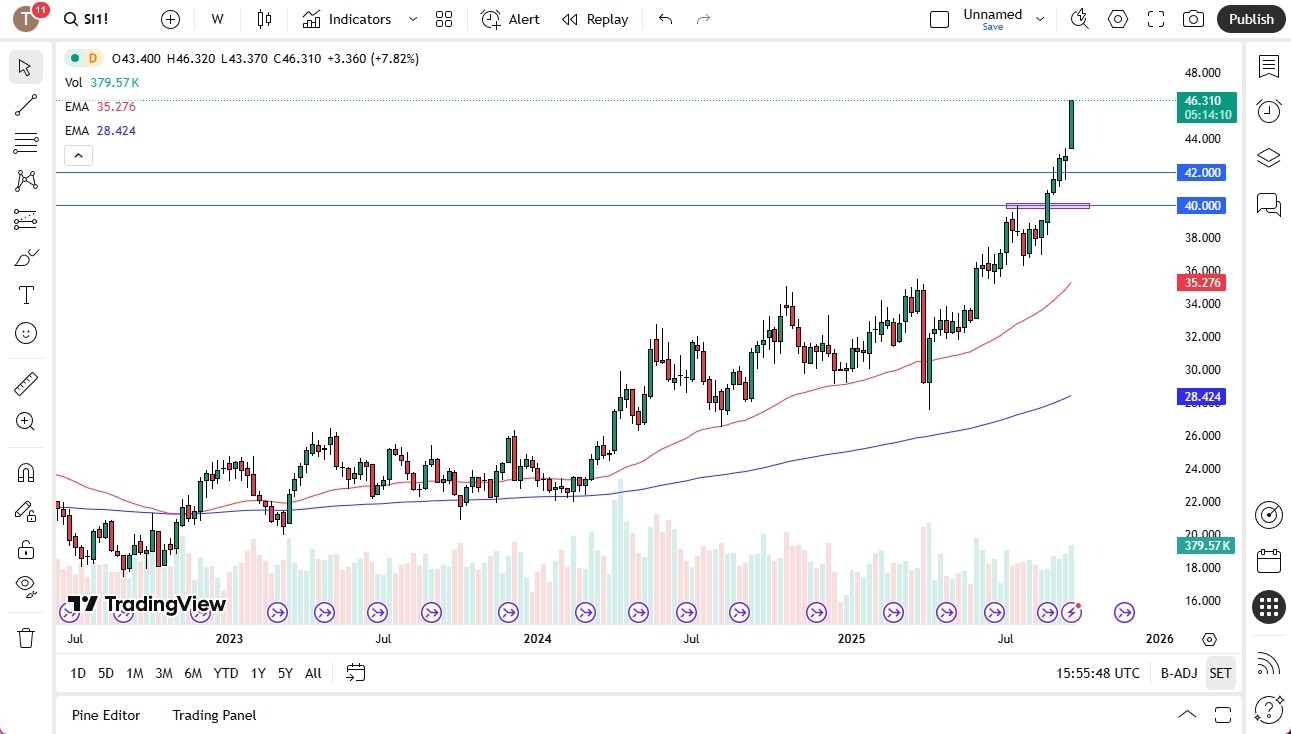This screenshot has width=1291, height=734.
Task: Click the Publish button
Action: (1250, 19)
